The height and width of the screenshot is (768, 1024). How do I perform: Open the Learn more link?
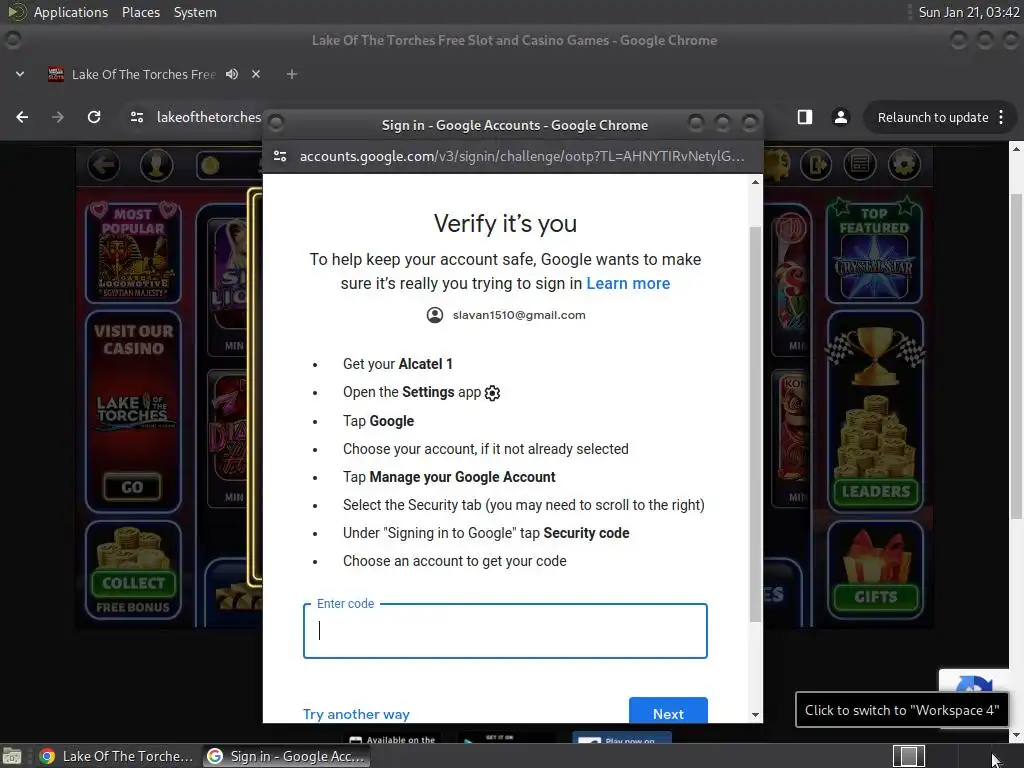coord(628,283)
